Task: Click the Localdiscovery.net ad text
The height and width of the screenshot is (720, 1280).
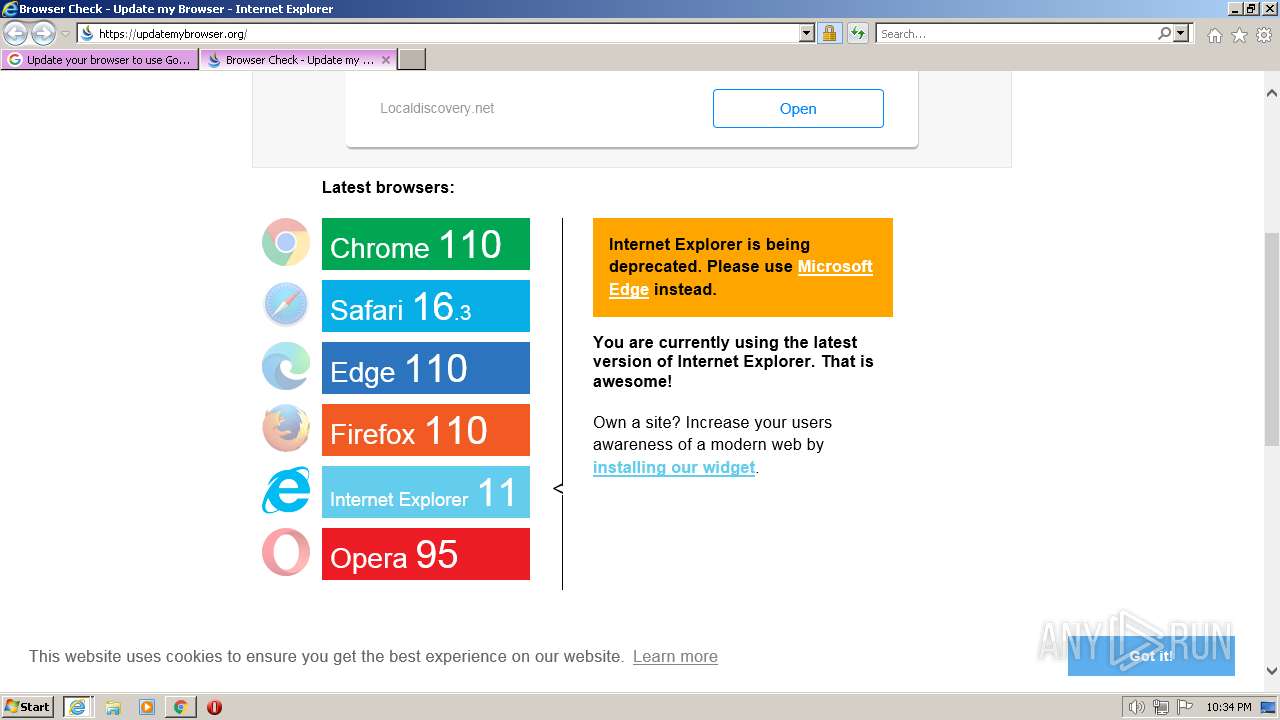Action: 437,108
